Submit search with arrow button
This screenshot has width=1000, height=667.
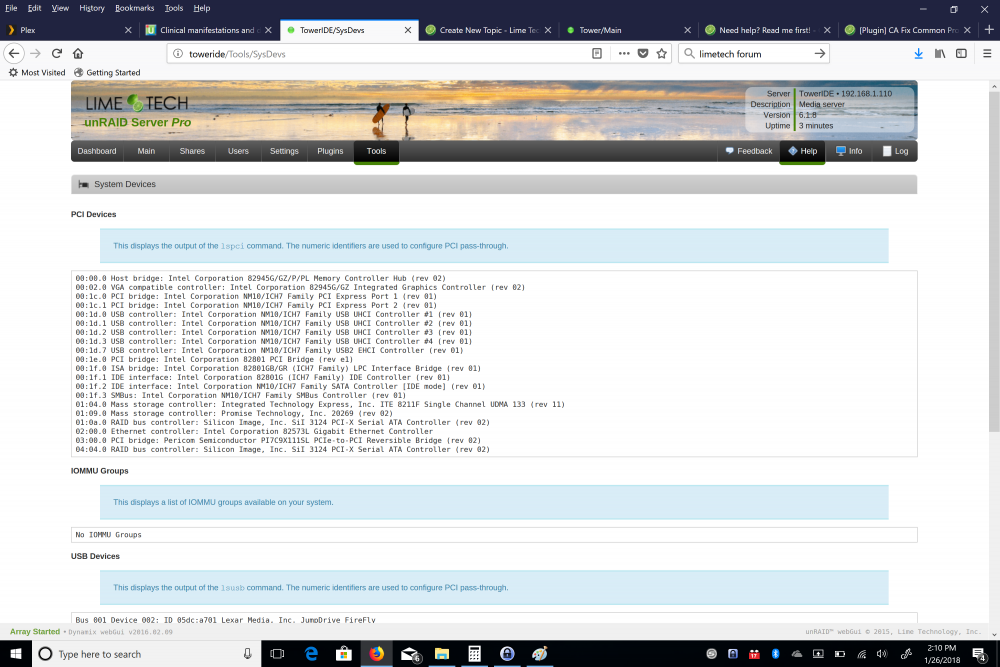820,54
